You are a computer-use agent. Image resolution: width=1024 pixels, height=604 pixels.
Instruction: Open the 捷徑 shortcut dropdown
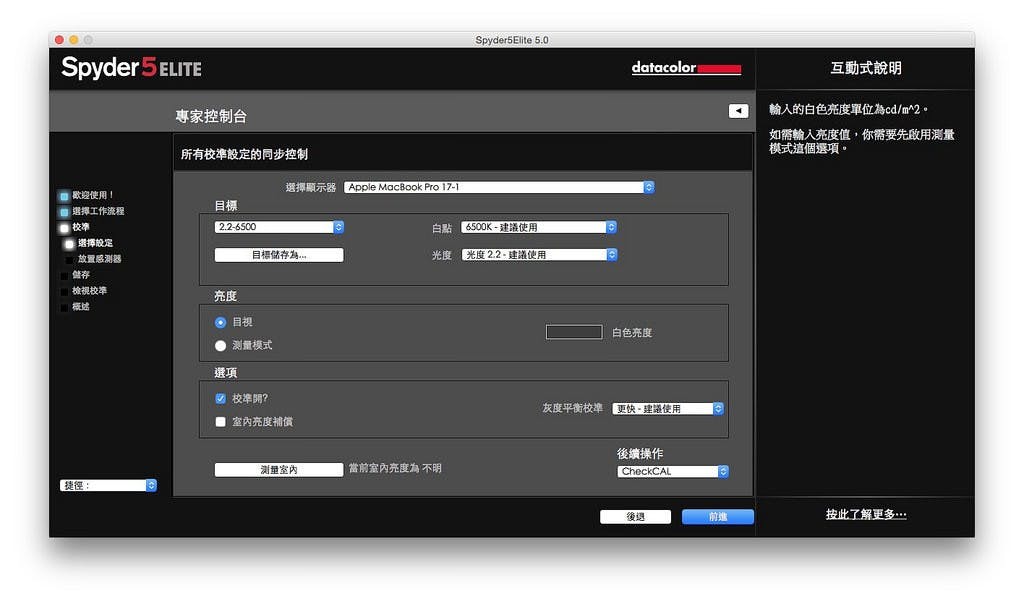(x=108, y=485)
